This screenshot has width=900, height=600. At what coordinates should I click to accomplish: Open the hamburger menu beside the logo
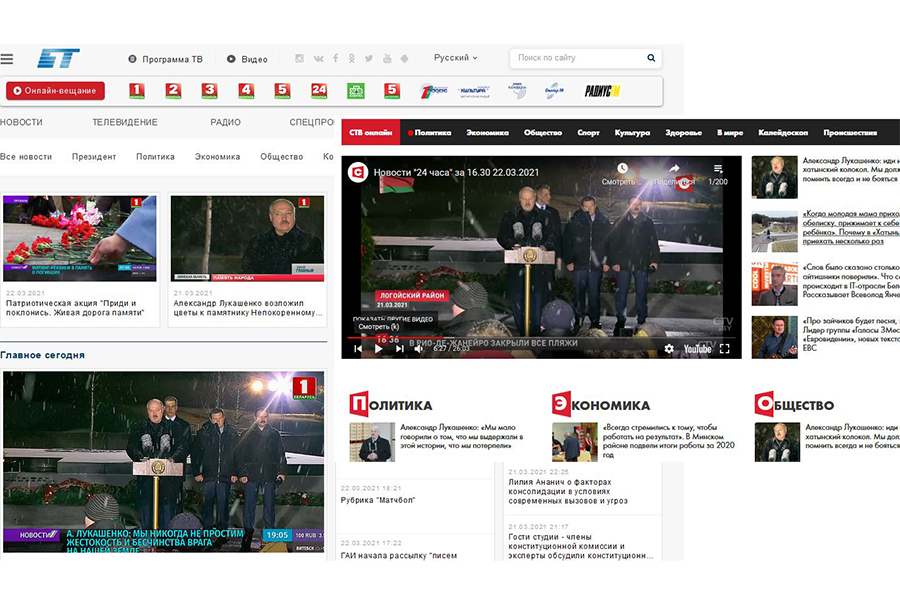pos(7,58)
